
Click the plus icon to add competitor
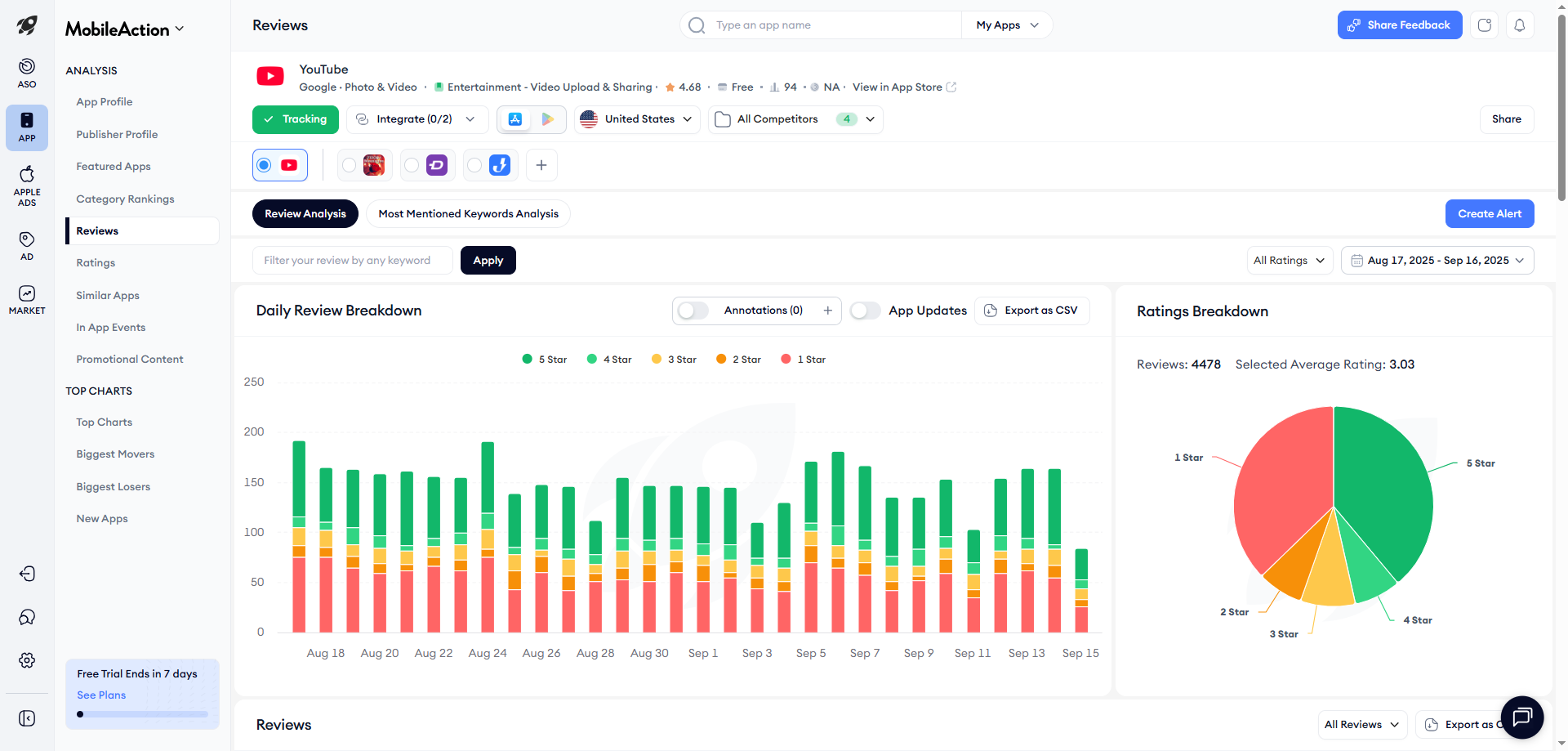tap(541, 165)
